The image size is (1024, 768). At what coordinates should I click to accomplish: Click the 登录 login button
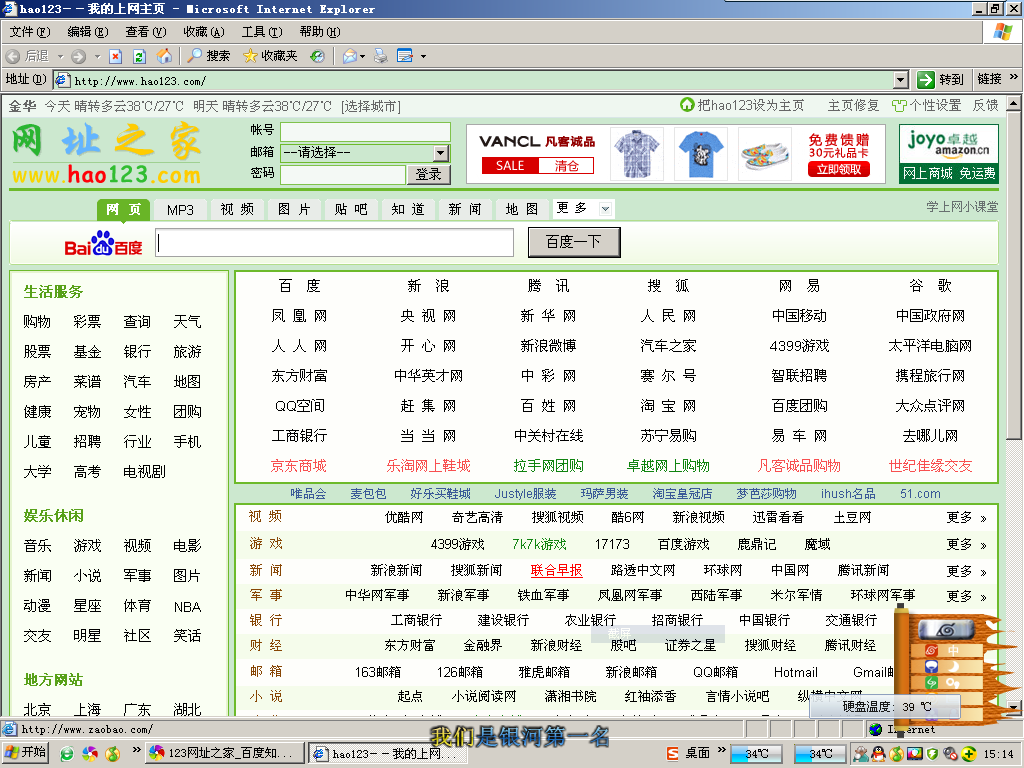428,174
